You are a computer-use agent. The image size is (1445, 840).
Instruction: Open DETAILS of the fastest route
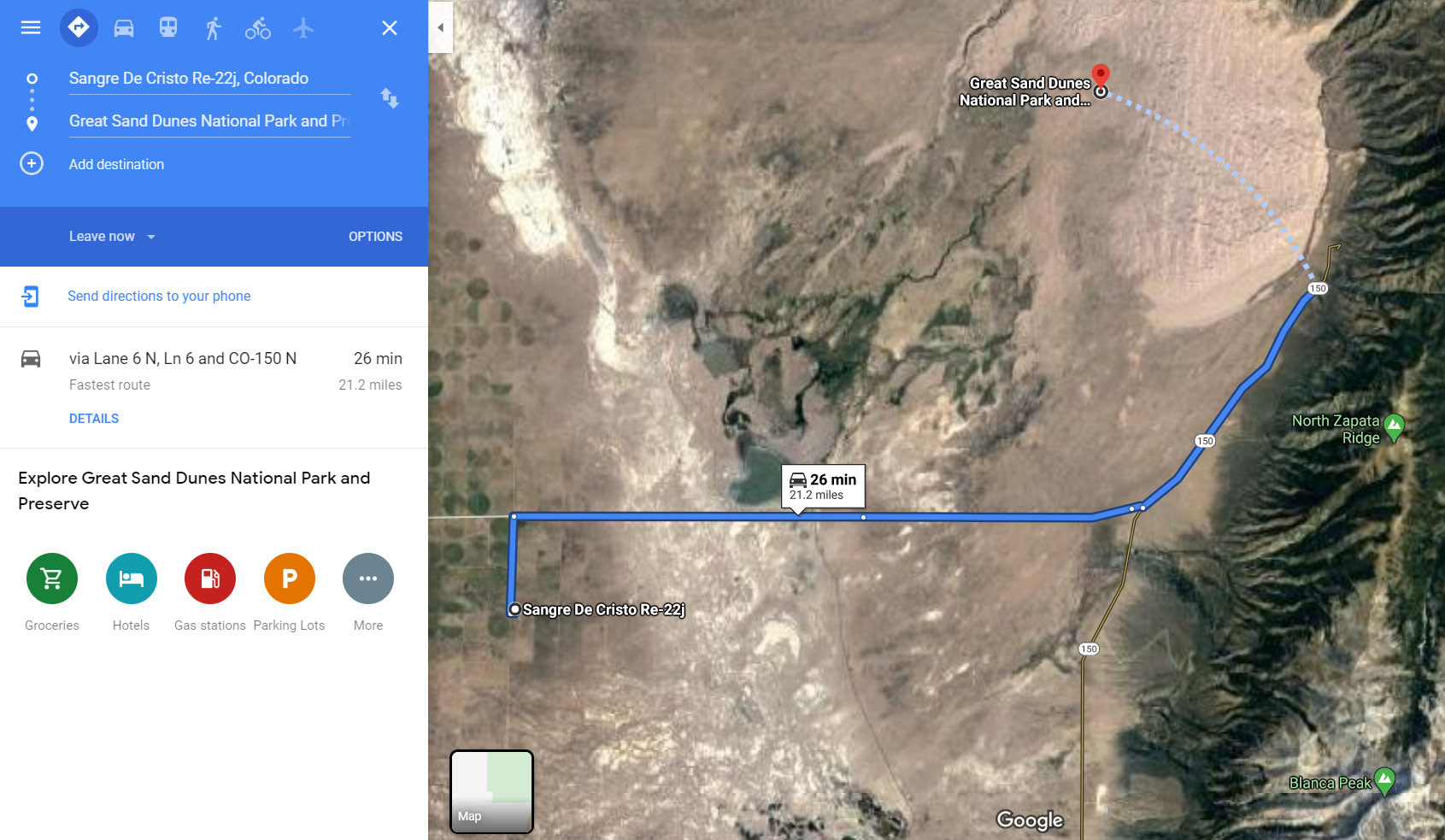[94, 419]
